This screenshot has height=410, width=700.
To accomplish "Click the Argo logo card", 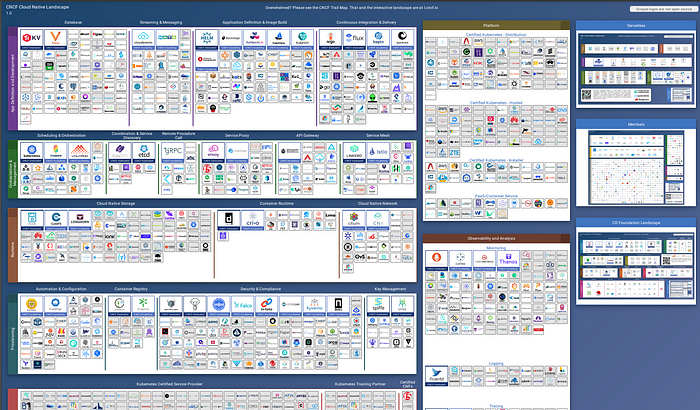I will [x=330, y=39].
